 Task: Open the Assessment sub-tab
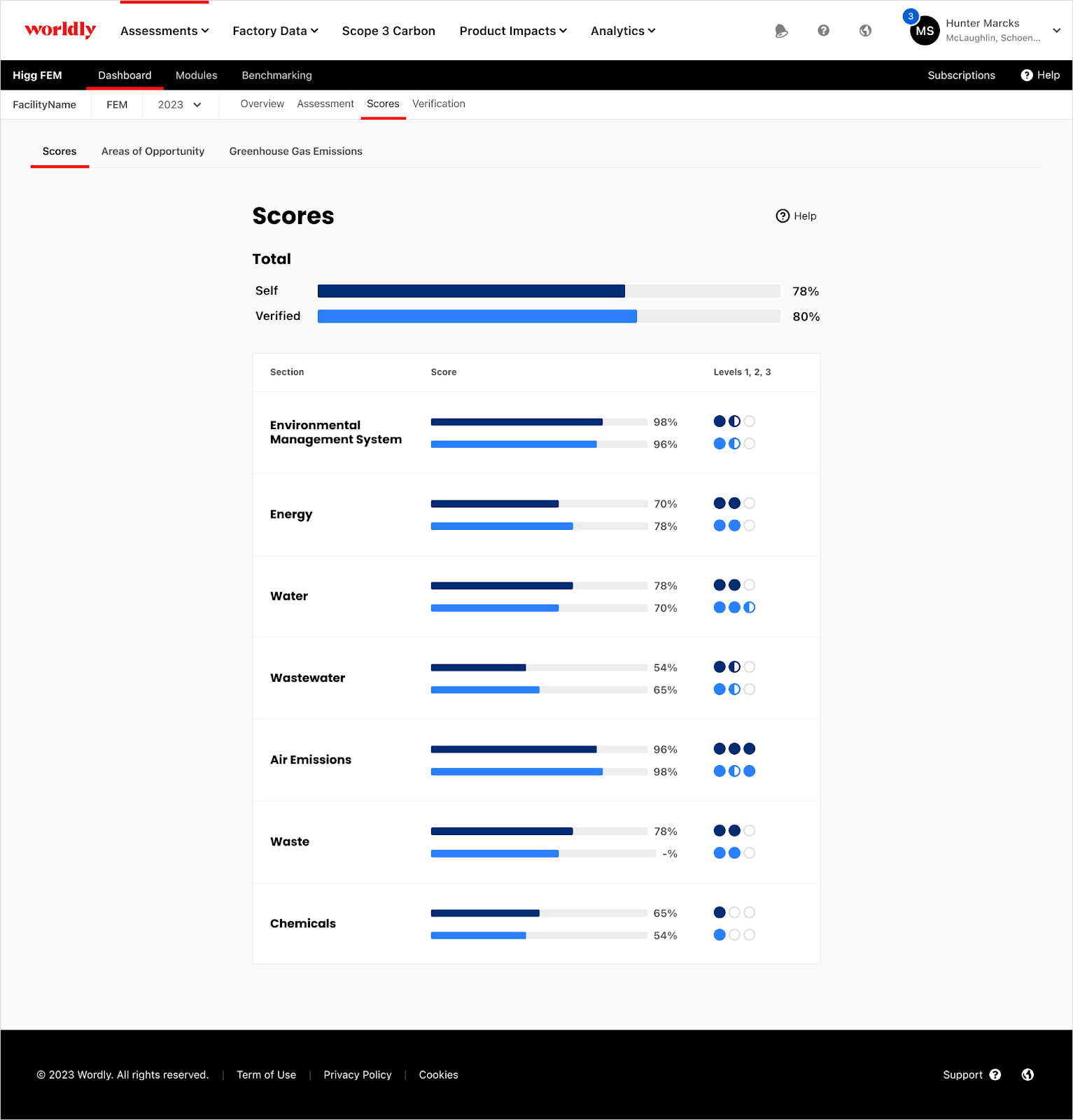click(x=325, y=104)
